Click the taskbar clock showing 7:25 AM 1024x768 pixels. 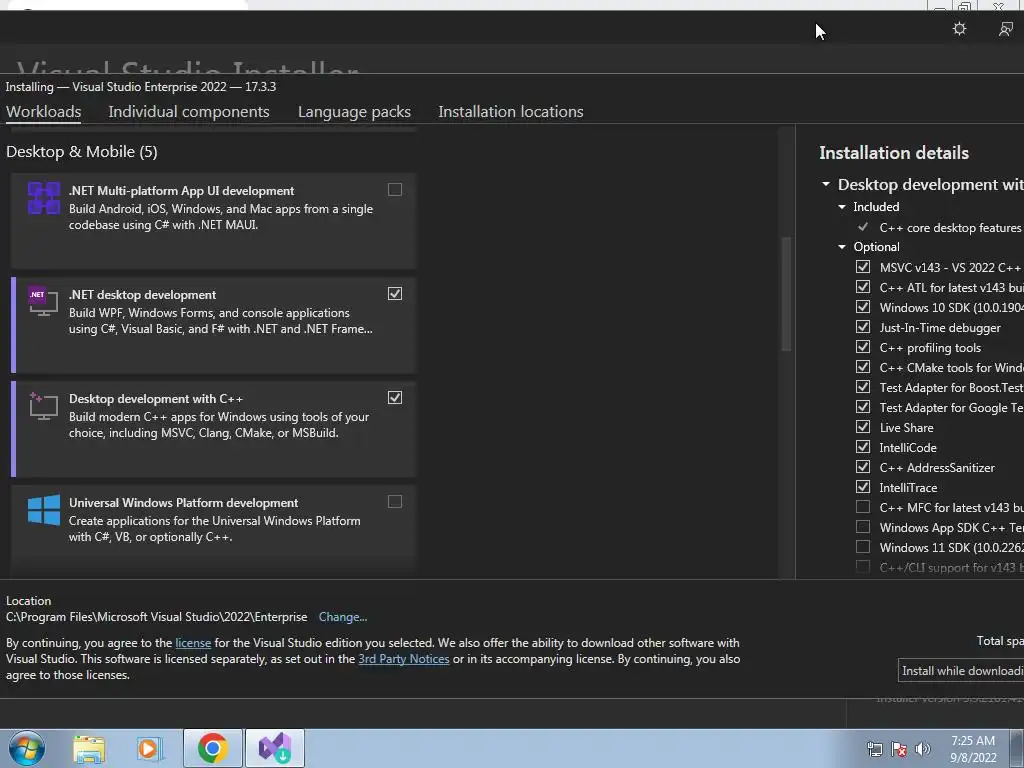[x=973, y=749]
